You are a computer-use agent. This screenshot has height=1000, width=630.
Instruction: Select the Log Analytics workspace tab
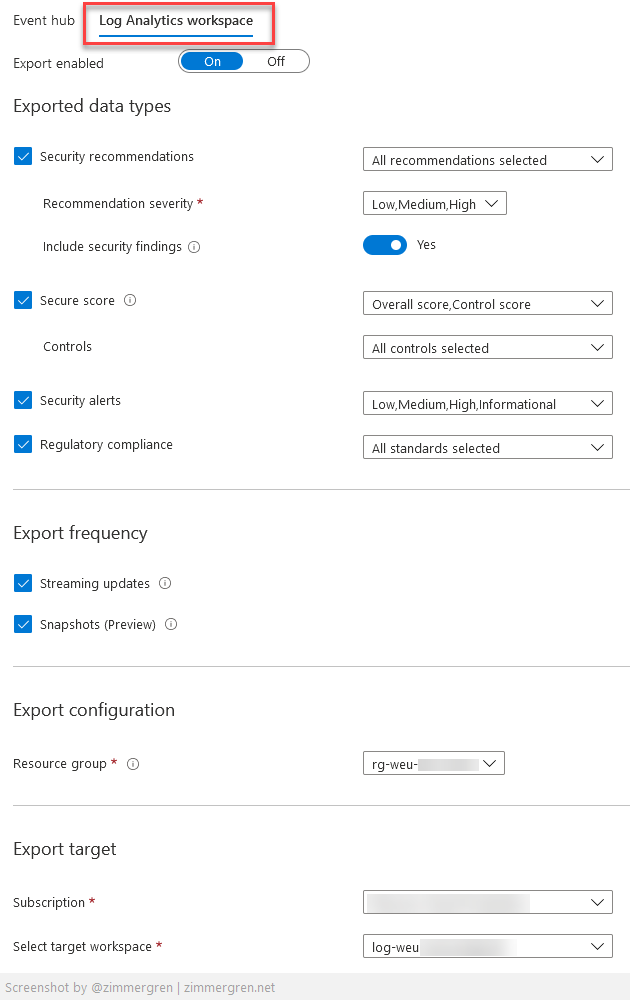click(177, 20)
